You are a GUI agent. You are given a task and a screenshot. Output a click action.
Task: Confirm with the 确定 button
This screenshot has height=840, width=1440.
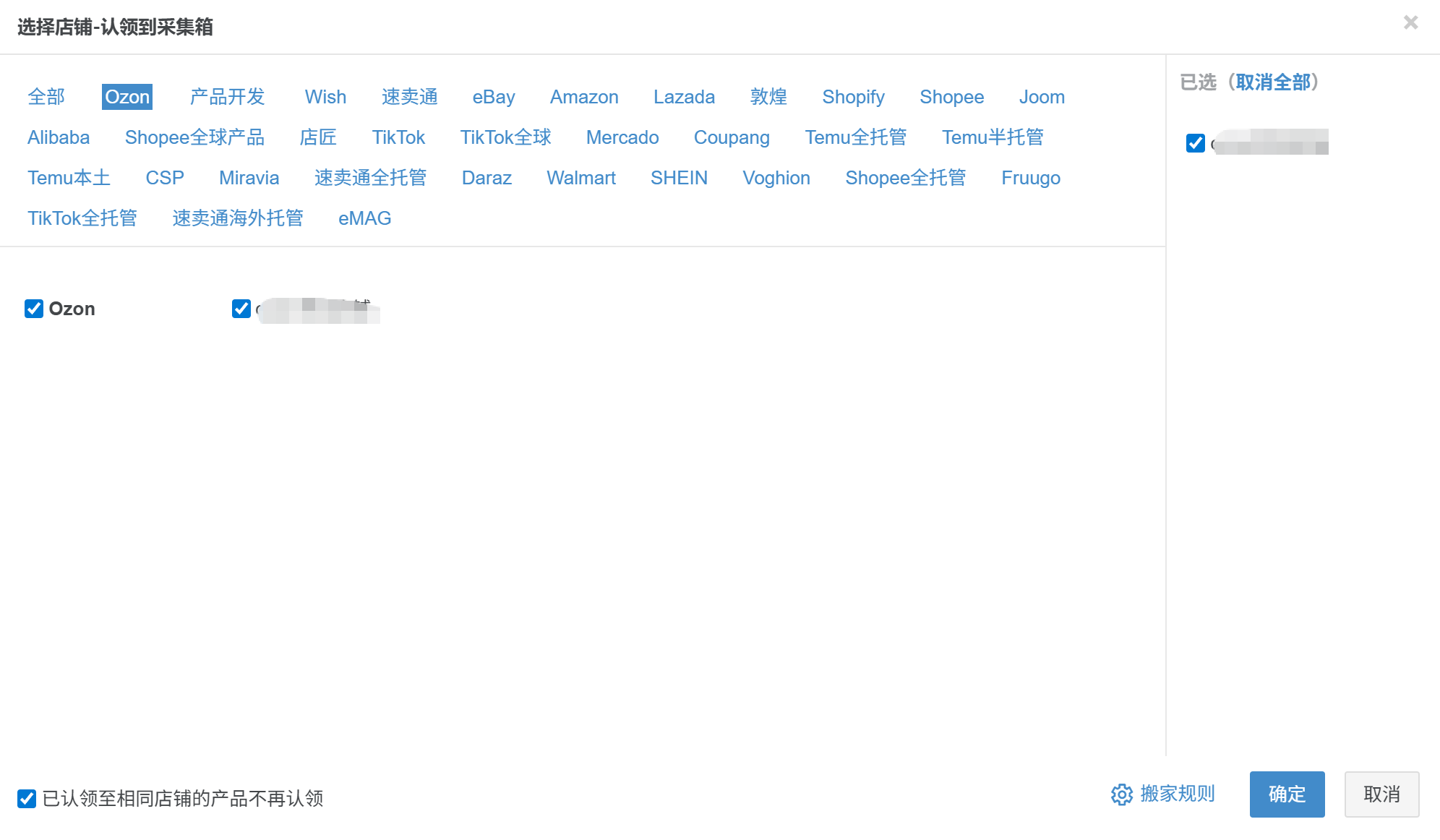tap(1287, 794)
